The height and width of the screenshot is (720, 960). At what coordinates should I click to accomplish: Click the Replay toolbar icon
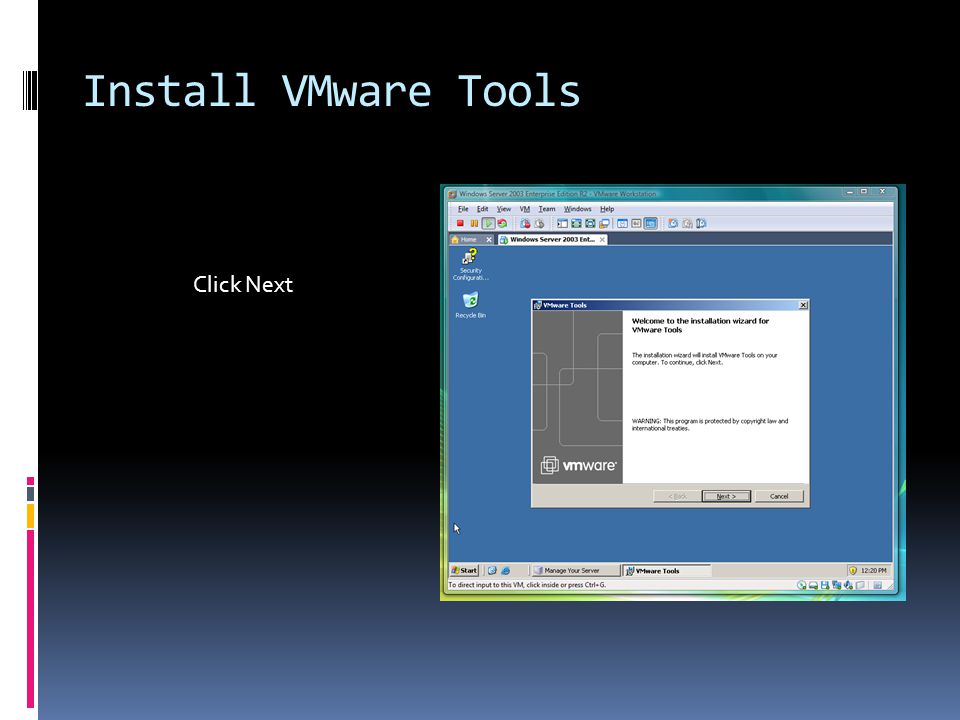click(x=702, y=223)
